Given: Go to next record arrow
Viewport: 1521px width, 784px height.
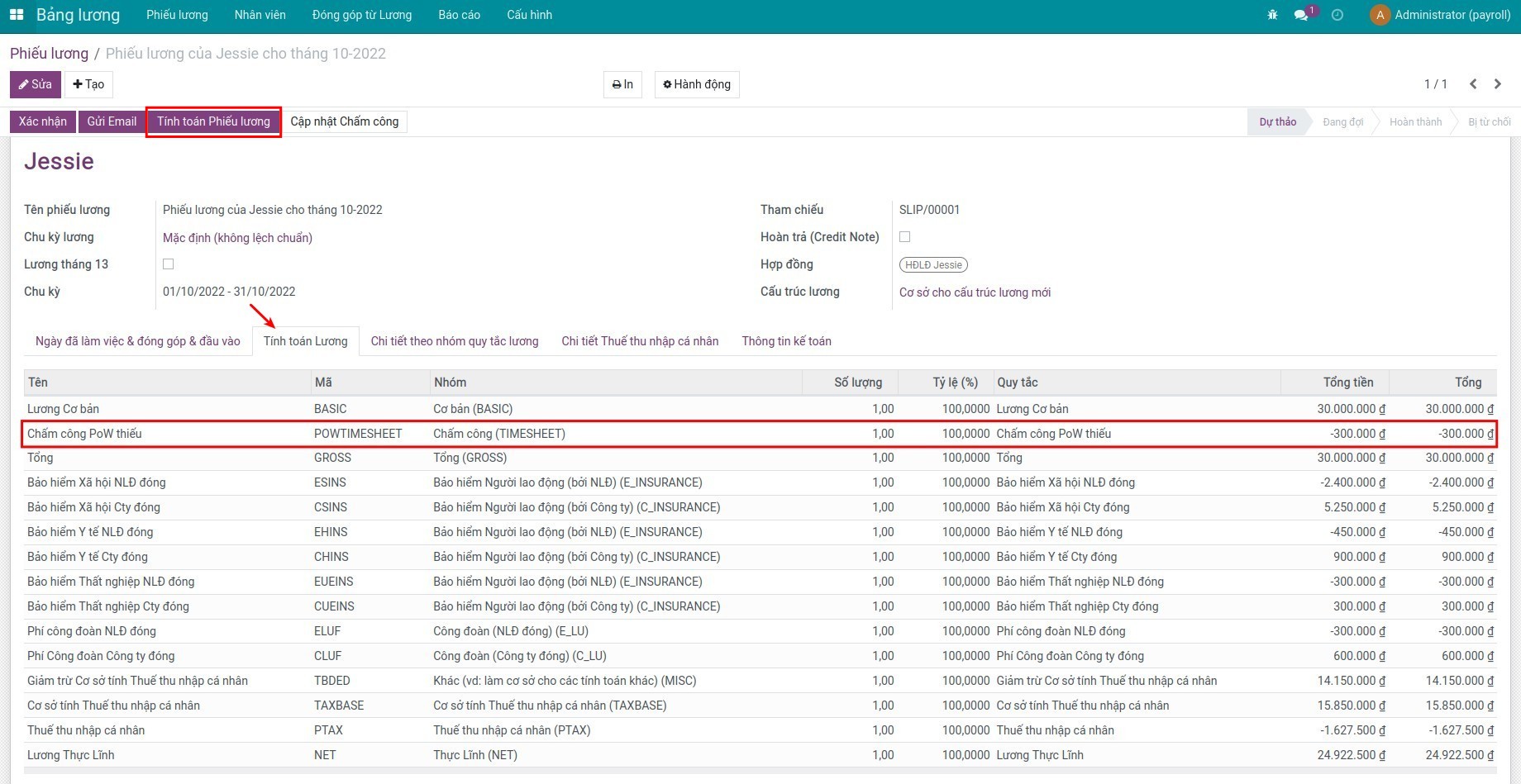Looking at the screenshot, I should click(1498, 84).
